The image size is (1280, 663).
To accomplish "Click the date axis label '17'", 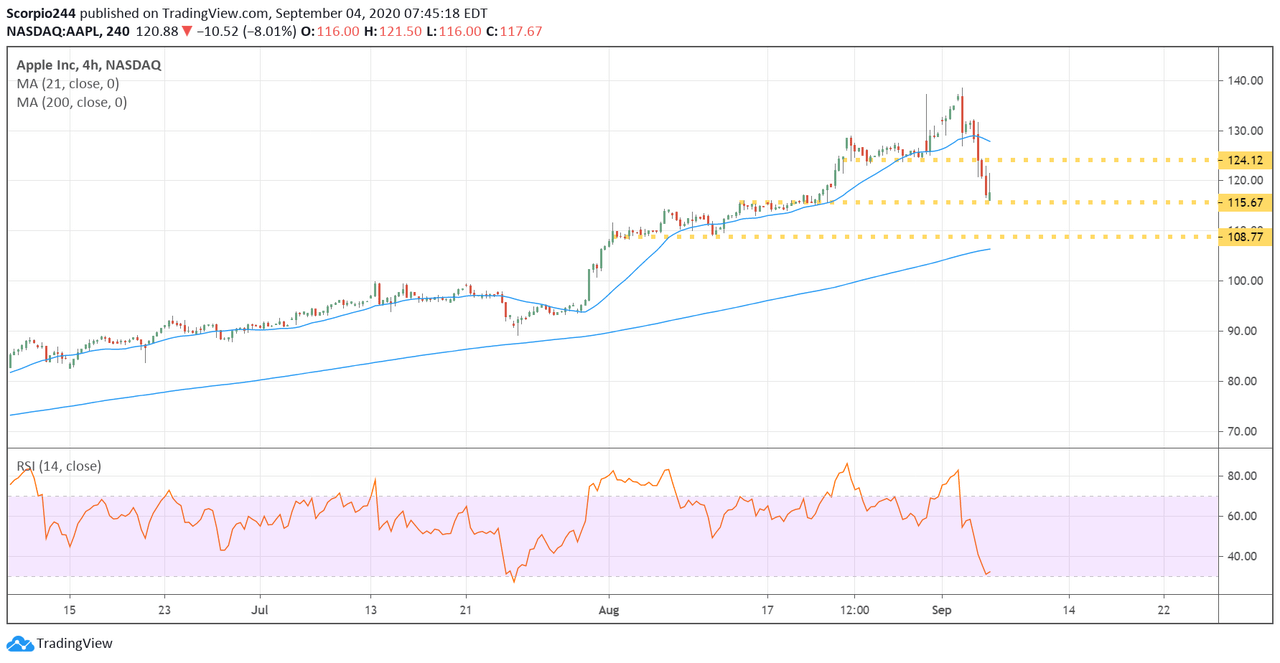I will 766,608.
